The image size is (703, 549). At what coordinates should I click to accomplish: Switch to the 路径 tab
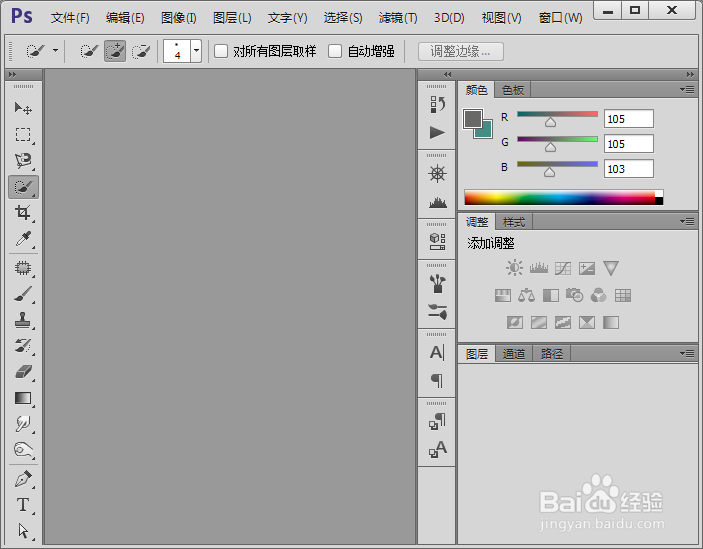click(551, 354)
